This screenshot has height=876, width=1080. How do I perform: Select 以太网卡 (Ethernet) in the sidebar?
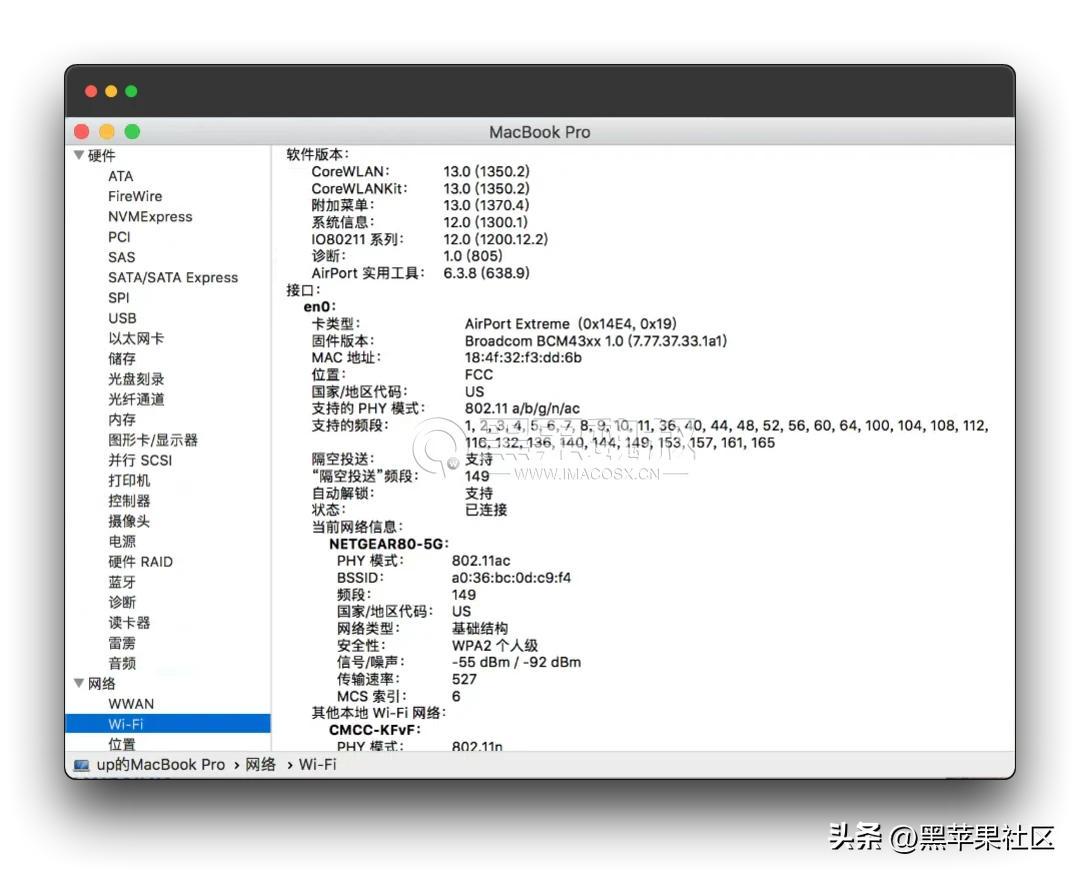[134, 338]
